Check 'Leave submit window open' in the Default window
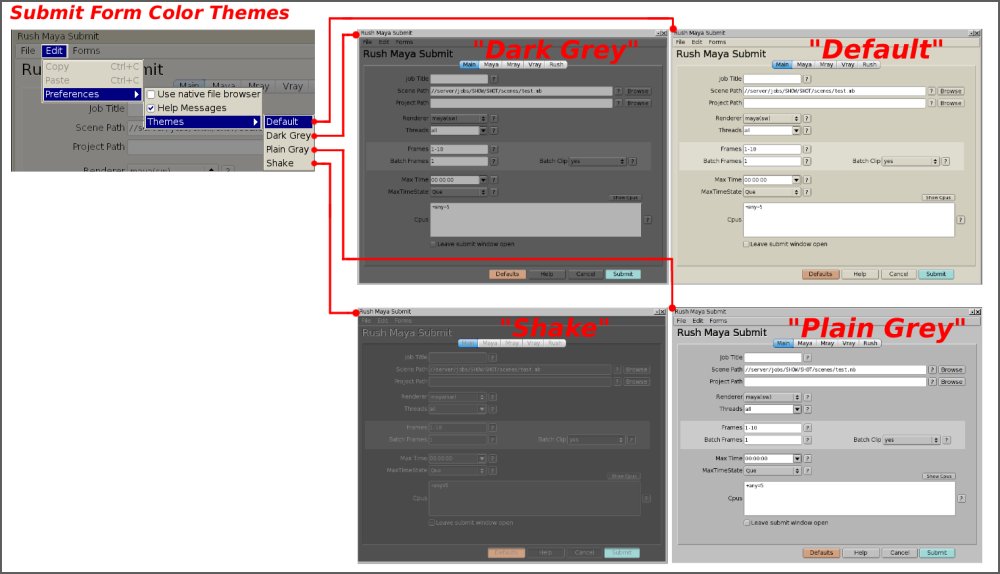Image resolution: width=1000 pixels, height=574 pixels. pyautogui.click(x=746, y=243)
